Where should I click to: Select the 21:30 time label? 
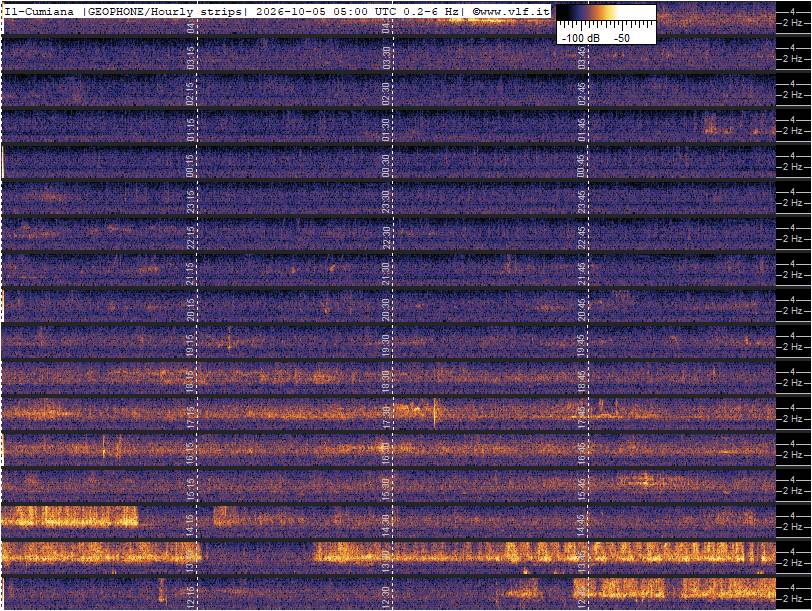pos(386,273)
